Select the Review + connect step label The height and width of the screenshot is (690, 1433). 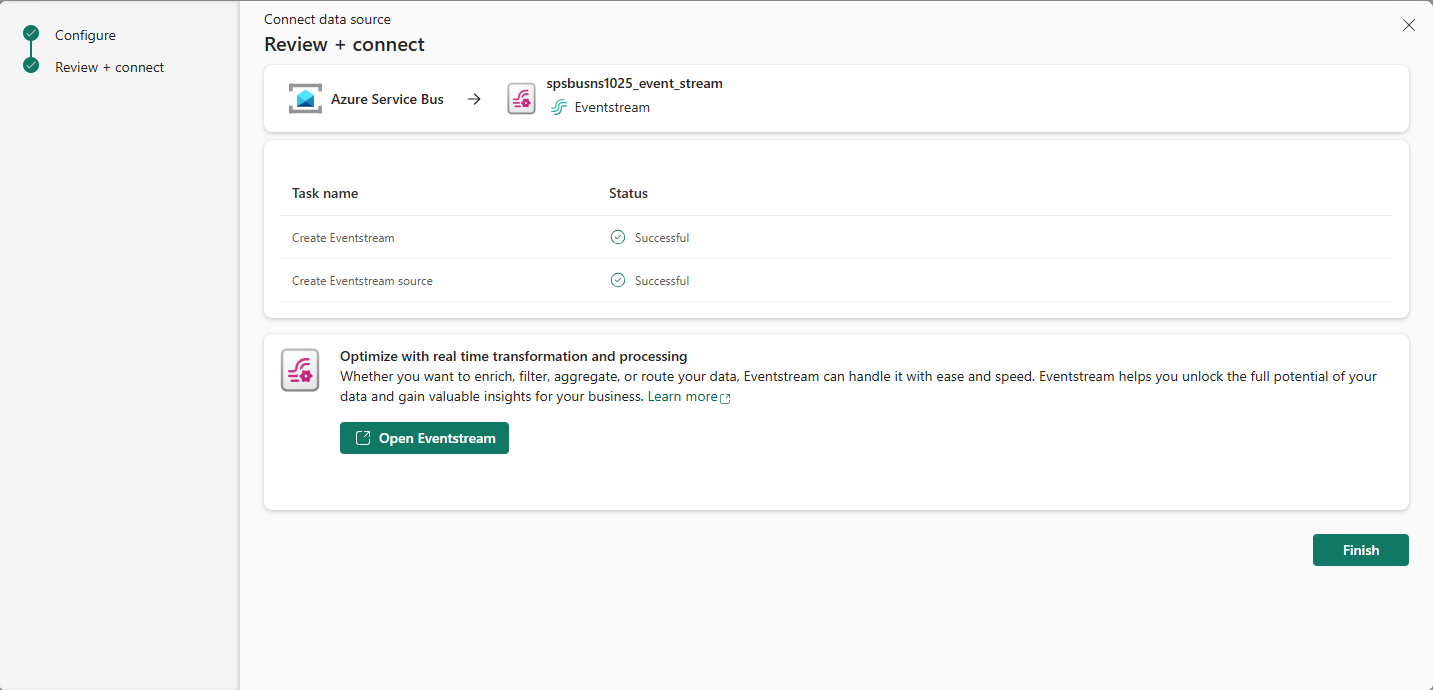[110, 66]
